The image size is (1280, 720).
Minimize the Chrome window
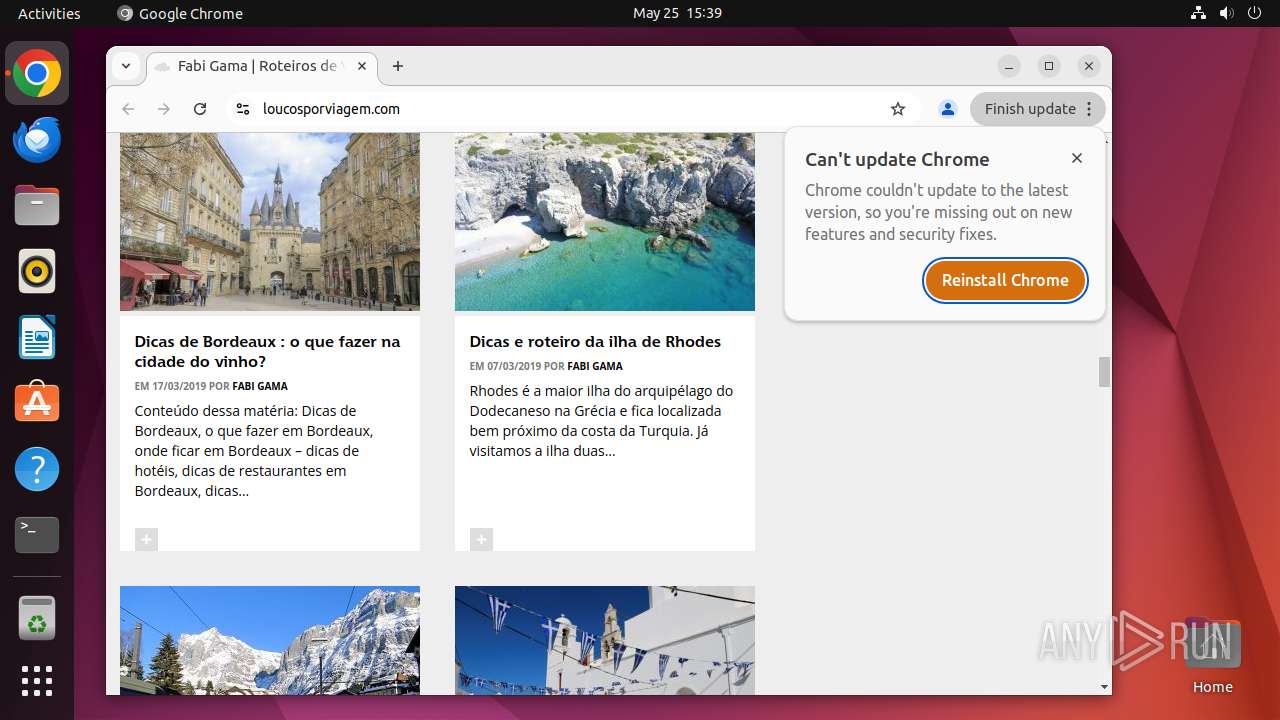click(1009, 66)
